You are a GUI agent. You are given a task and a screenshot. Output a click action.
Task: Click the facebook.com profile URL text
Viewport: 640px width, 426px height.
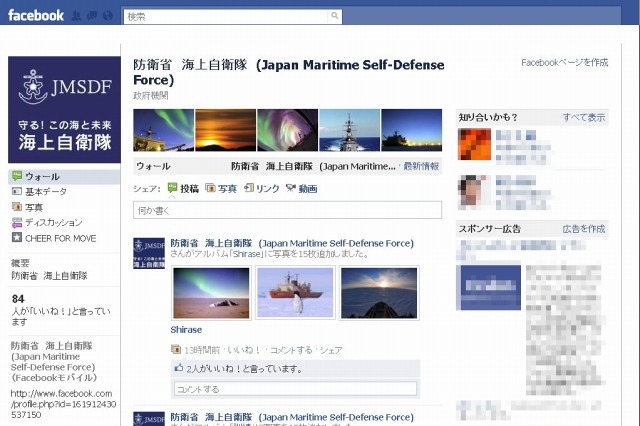(x=63, y=404)
